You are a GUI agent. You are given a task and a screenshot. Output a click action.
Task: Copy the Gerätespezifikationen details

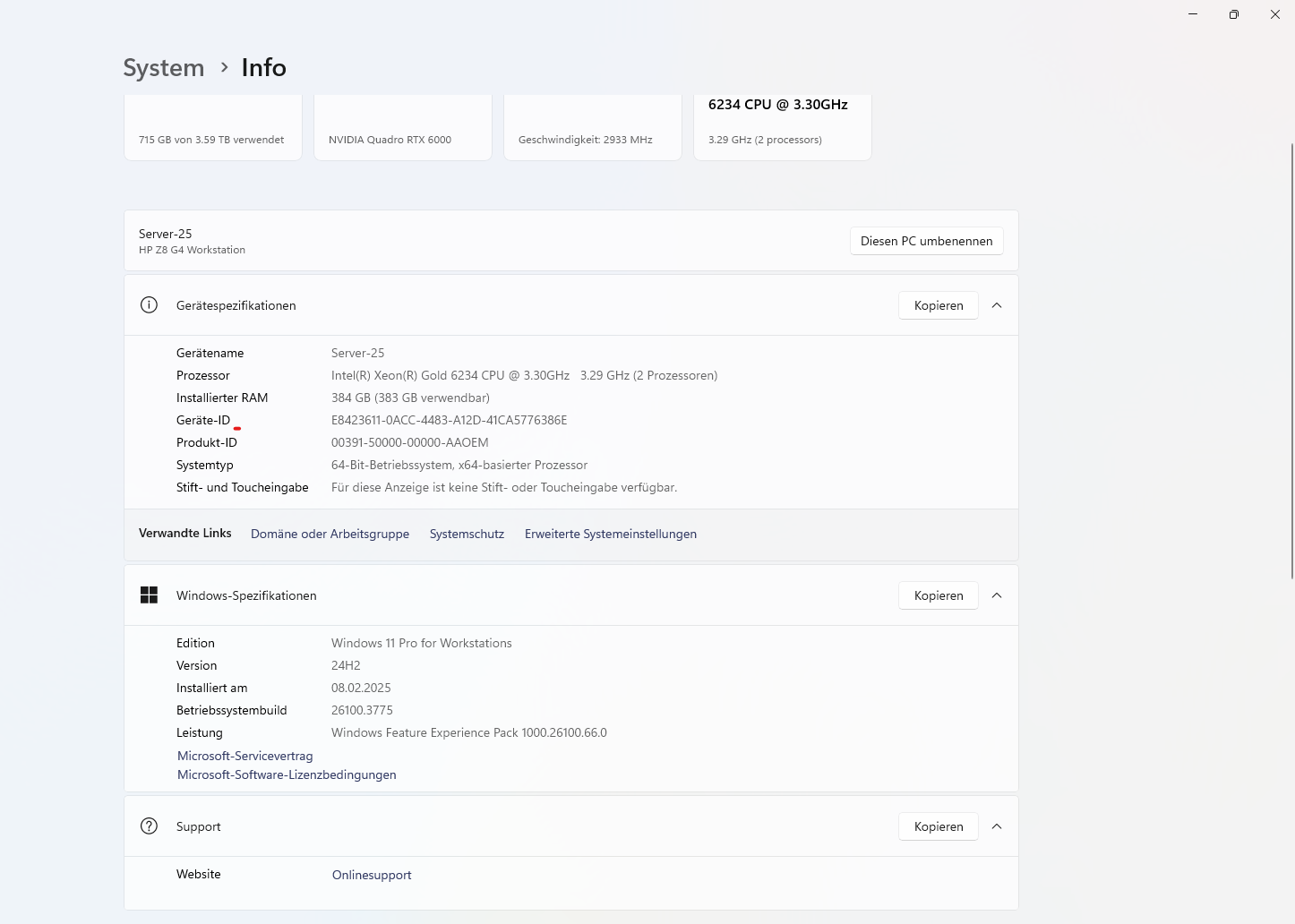(939, 305)
